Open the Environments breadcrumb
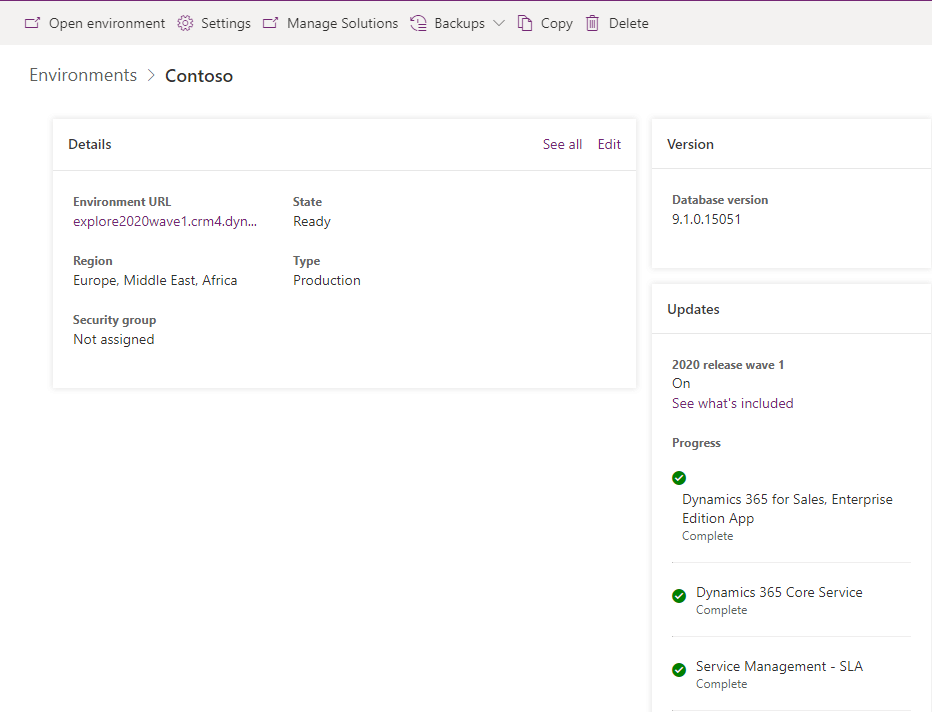Viewport: 932px width, 712px height. (83, 75)
